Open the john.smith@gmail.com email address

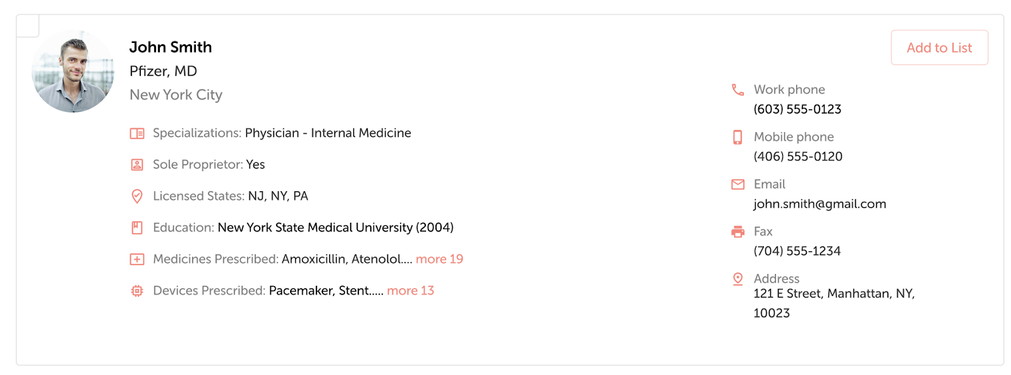[820, 204]
